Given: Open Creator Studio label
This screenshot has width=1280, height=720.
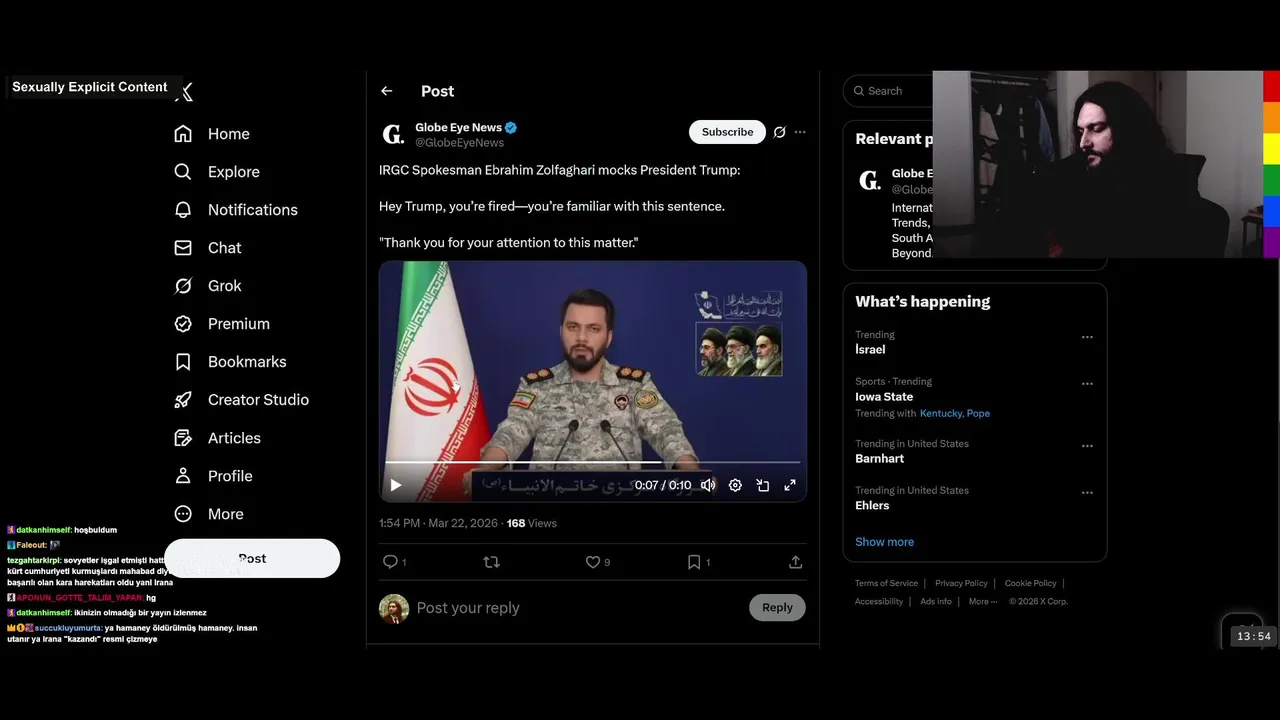Looking at the screenshot, I should 258,400.
